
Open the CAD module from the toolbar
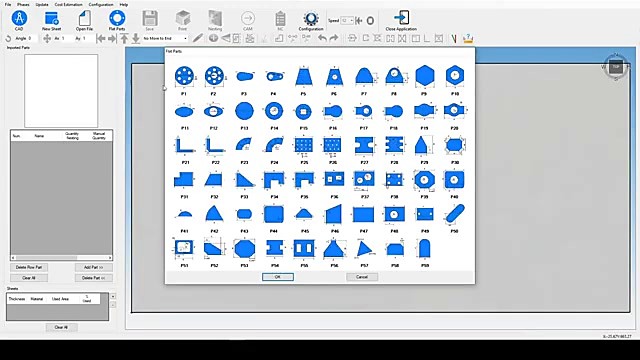point(19,20)
